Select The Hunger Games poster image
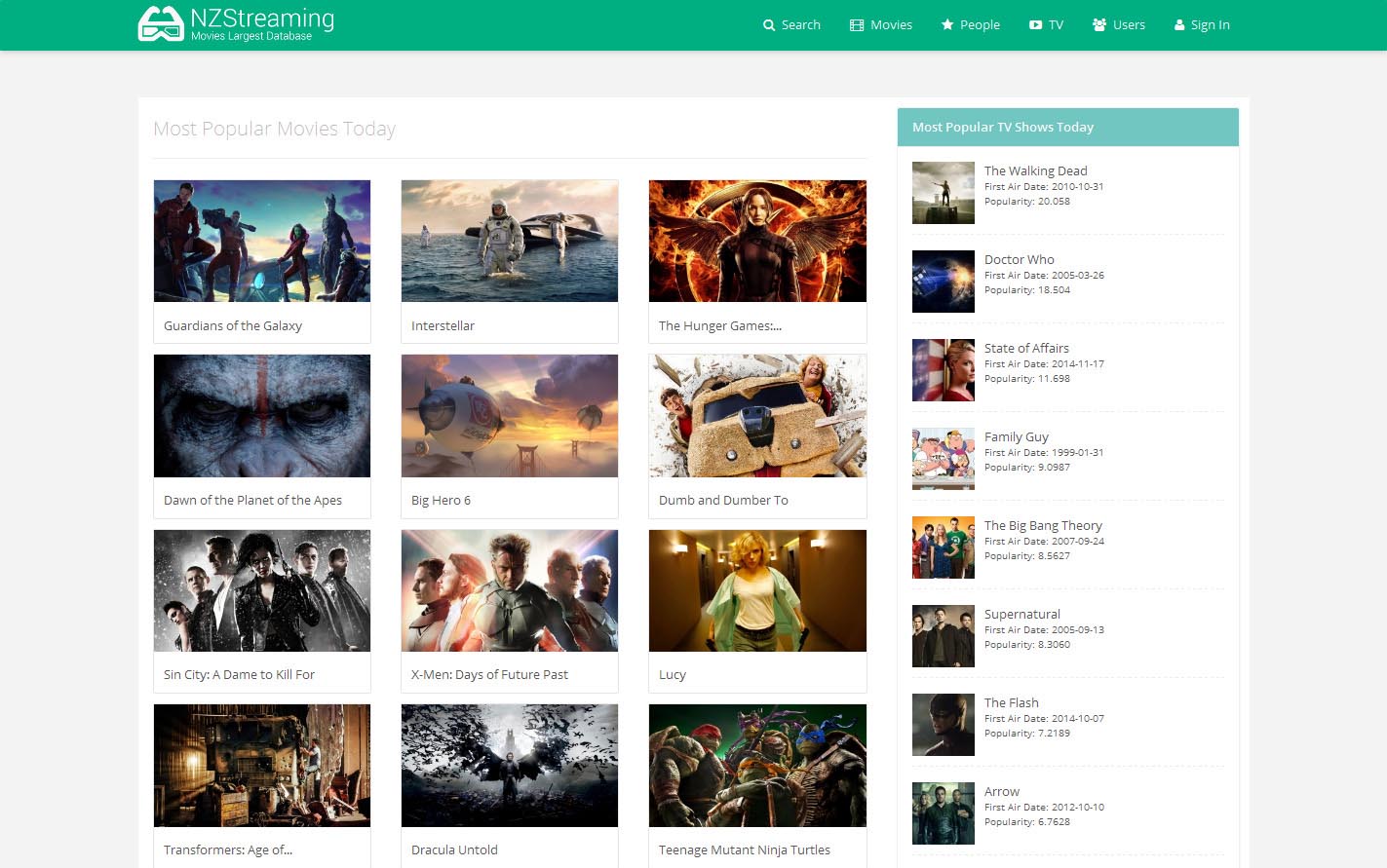 tap(757, 241)
